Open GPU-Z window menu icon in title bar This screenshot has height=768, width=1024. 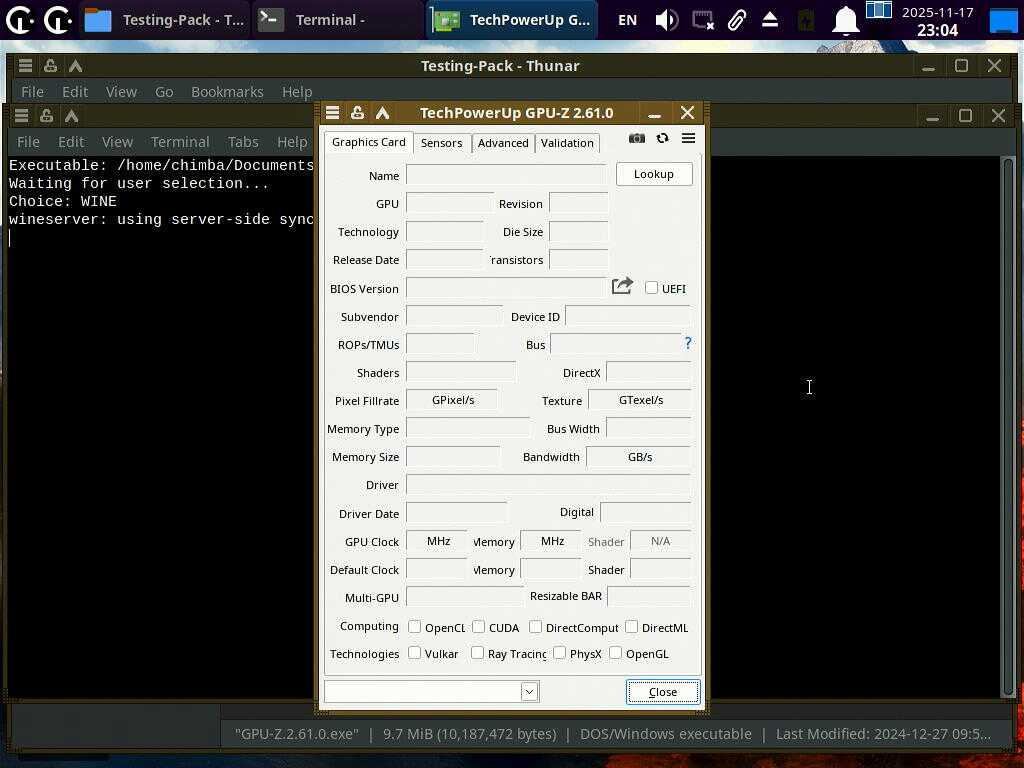click(x=332, y=112)
